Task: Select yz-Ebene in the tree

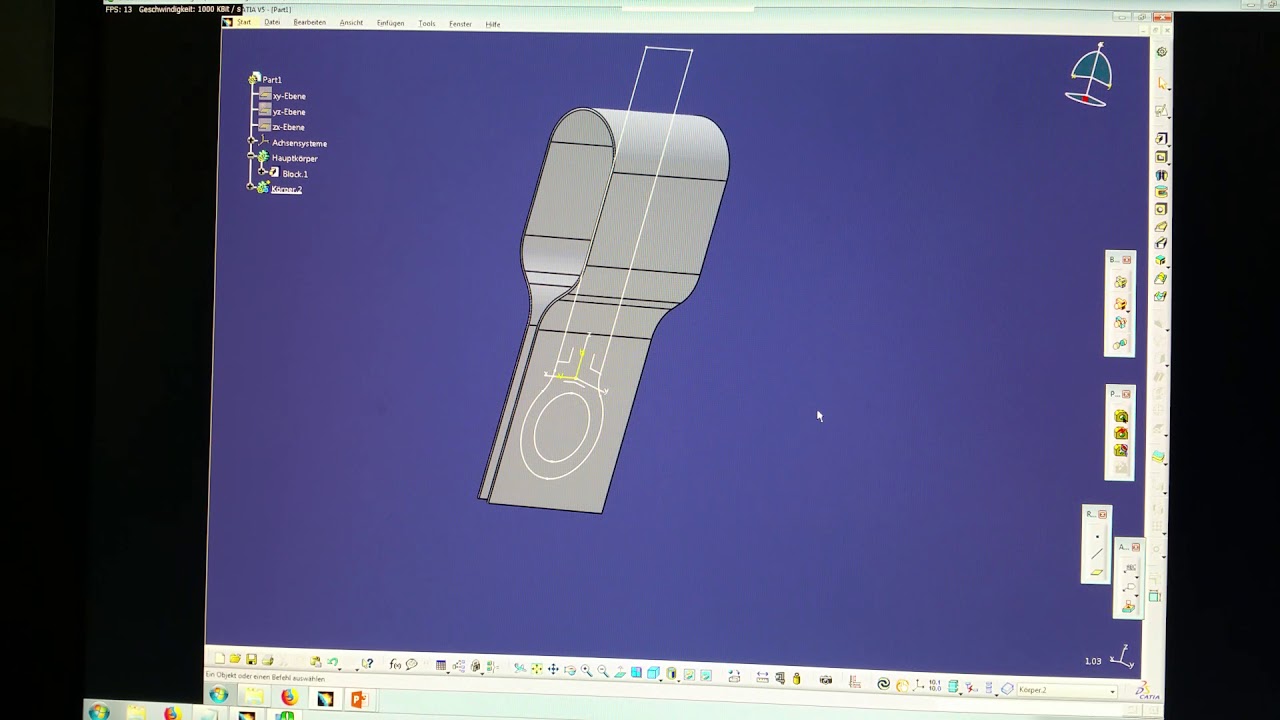Action: pyautogui.click(x=289, y=112)
